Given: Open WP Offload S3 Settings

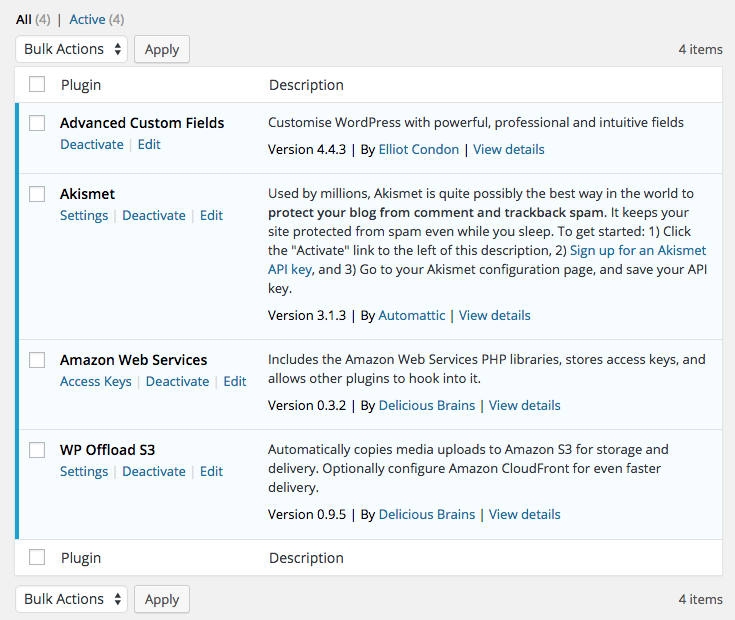Looking at the screenshot, I should pos(84,471).
